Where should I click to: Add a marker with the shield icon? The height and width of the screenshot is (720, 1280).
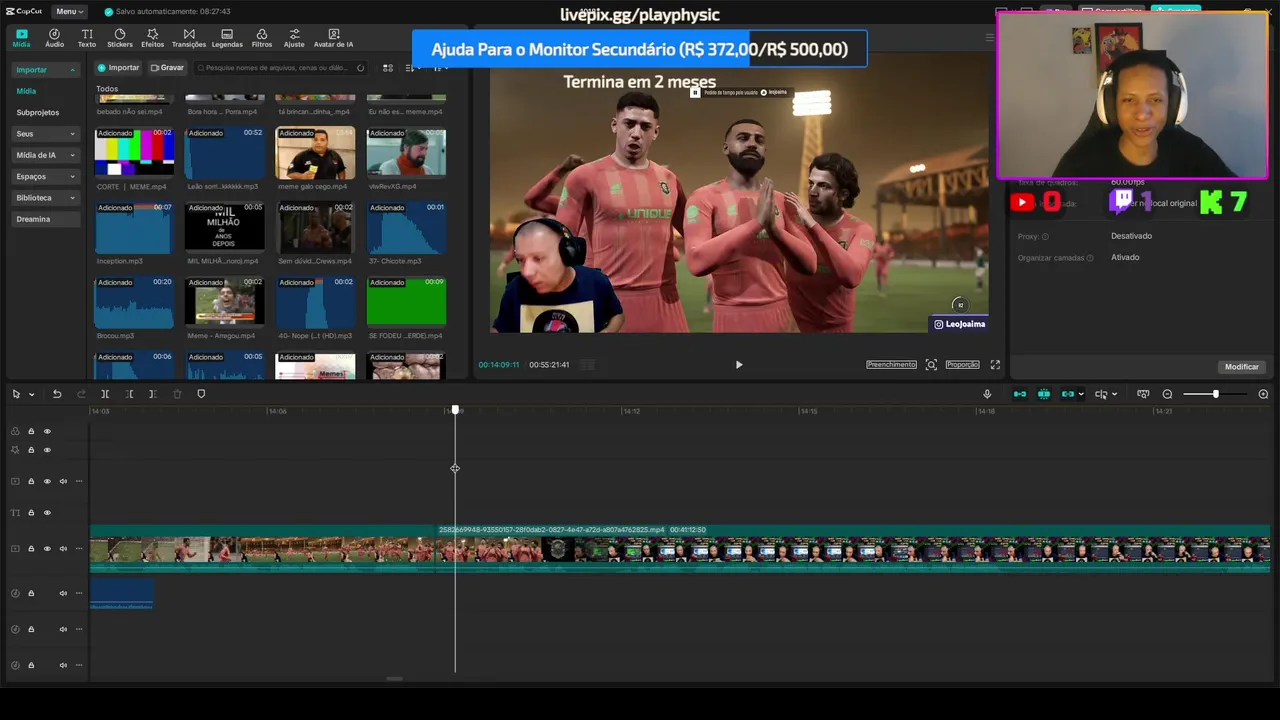[x=201, y=394]
